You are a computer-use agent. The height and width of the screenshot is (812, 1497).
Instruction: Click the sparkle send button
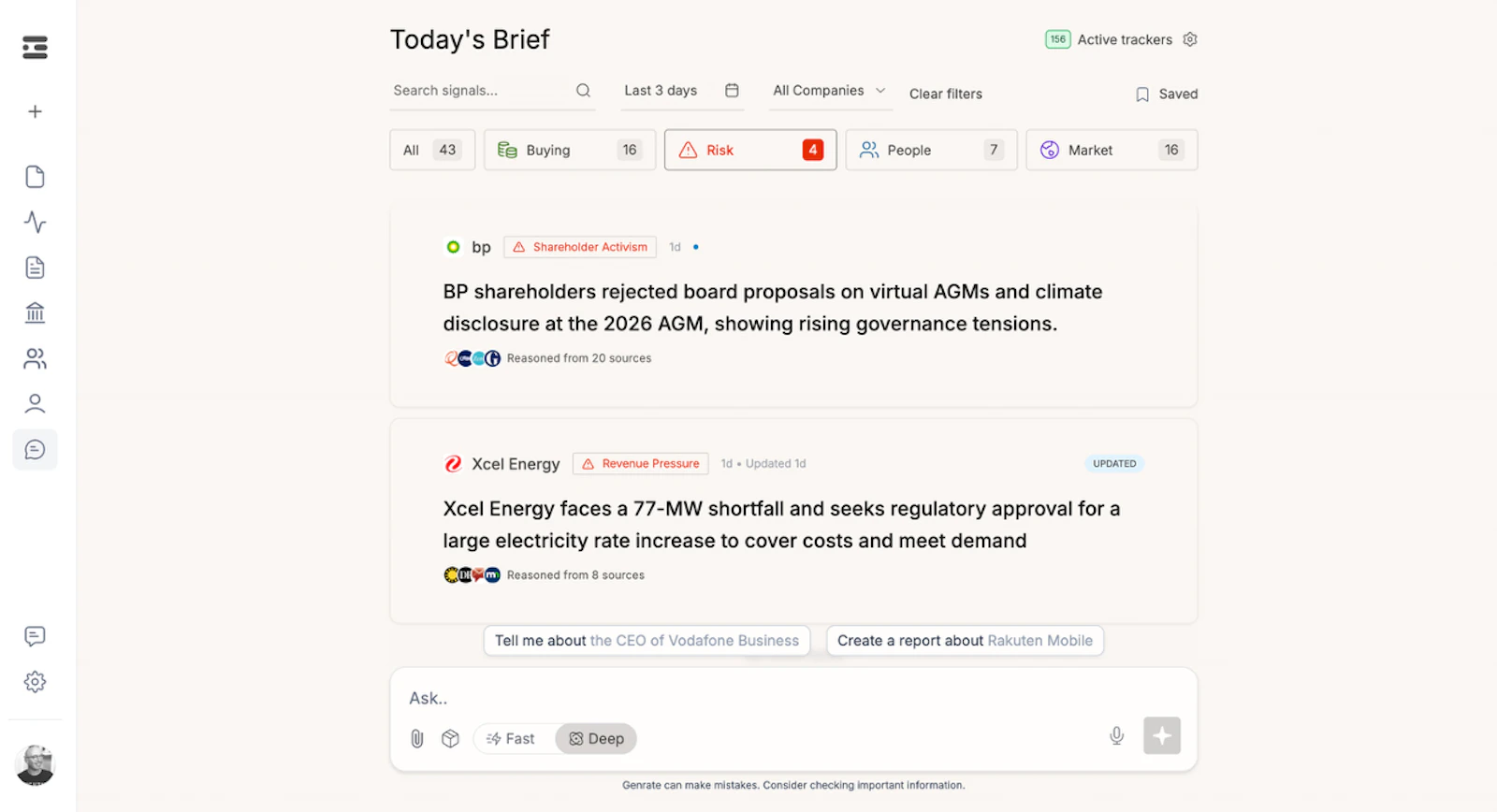[1161, 736]
